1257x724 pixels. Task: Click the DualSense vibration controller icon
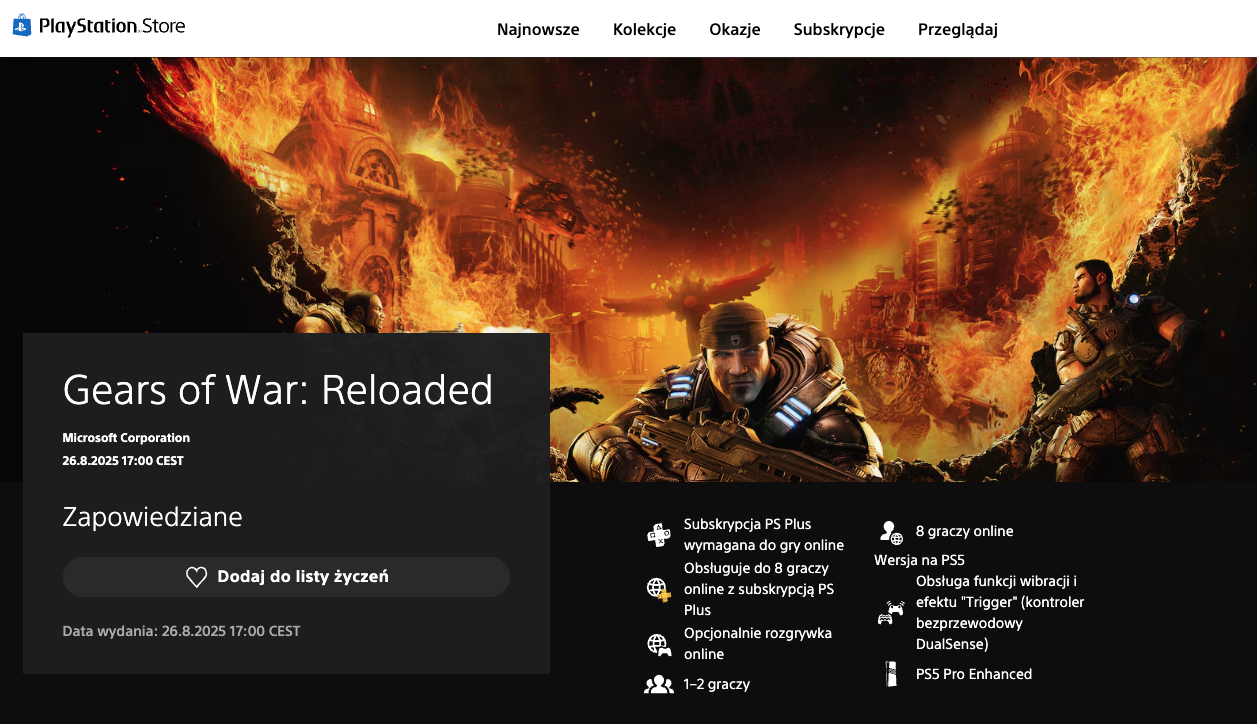[891, 613]
